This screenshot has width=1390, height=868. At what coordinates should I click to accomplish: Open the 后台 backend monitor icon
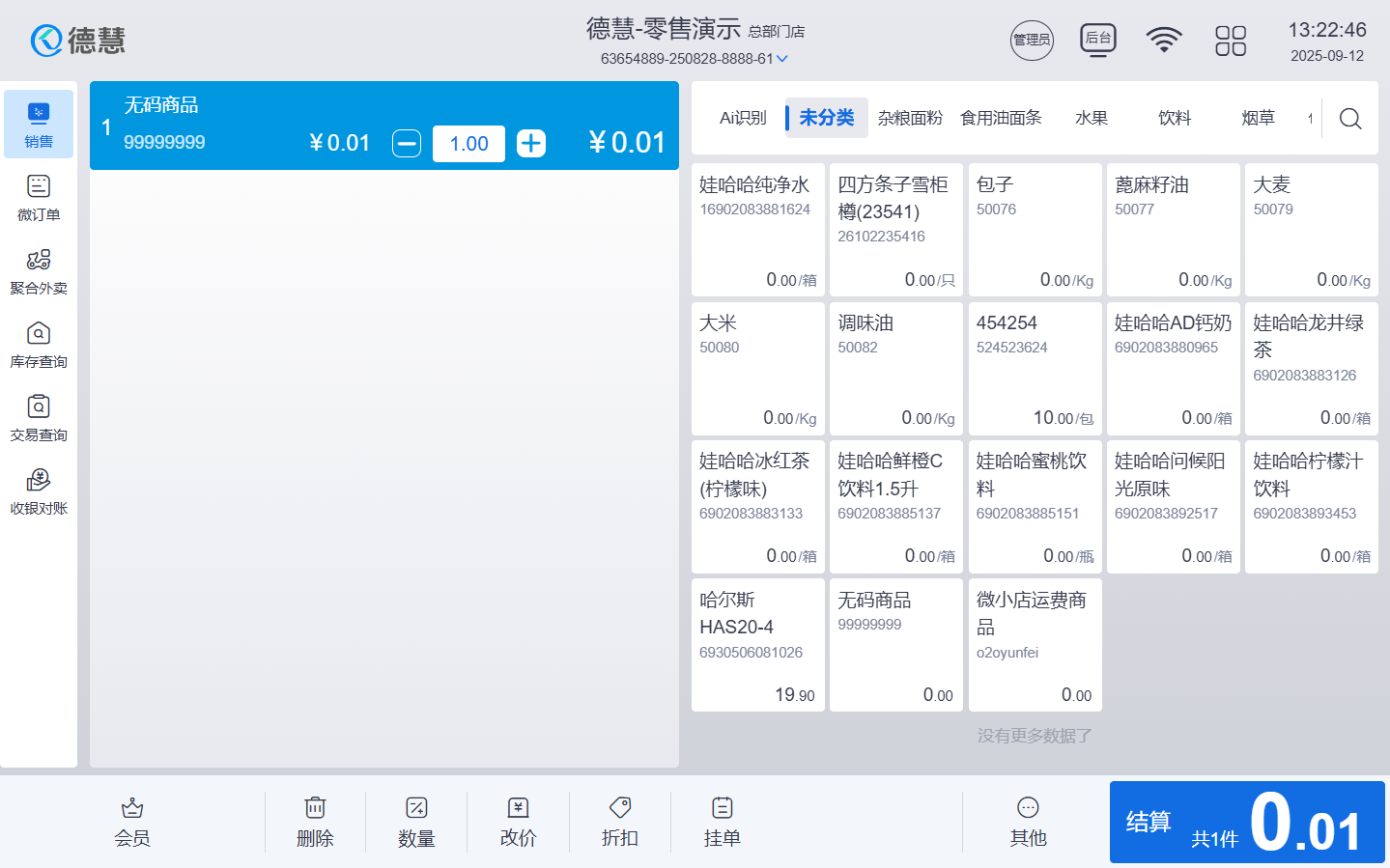[x=1098, y=41]
